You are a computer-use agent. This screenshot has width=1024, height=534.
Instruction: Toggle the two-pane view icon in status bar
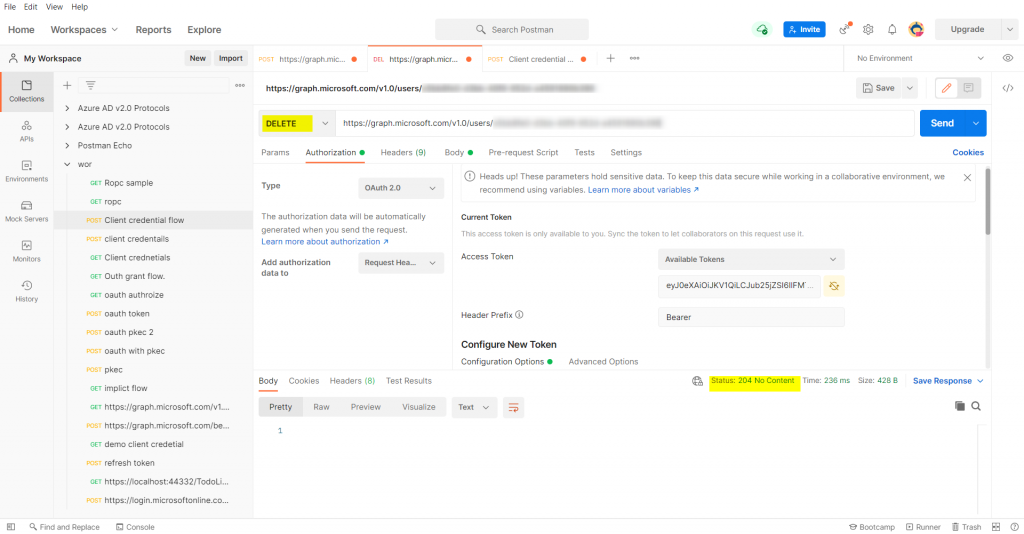pyautogui.click(x=995, y=527)
